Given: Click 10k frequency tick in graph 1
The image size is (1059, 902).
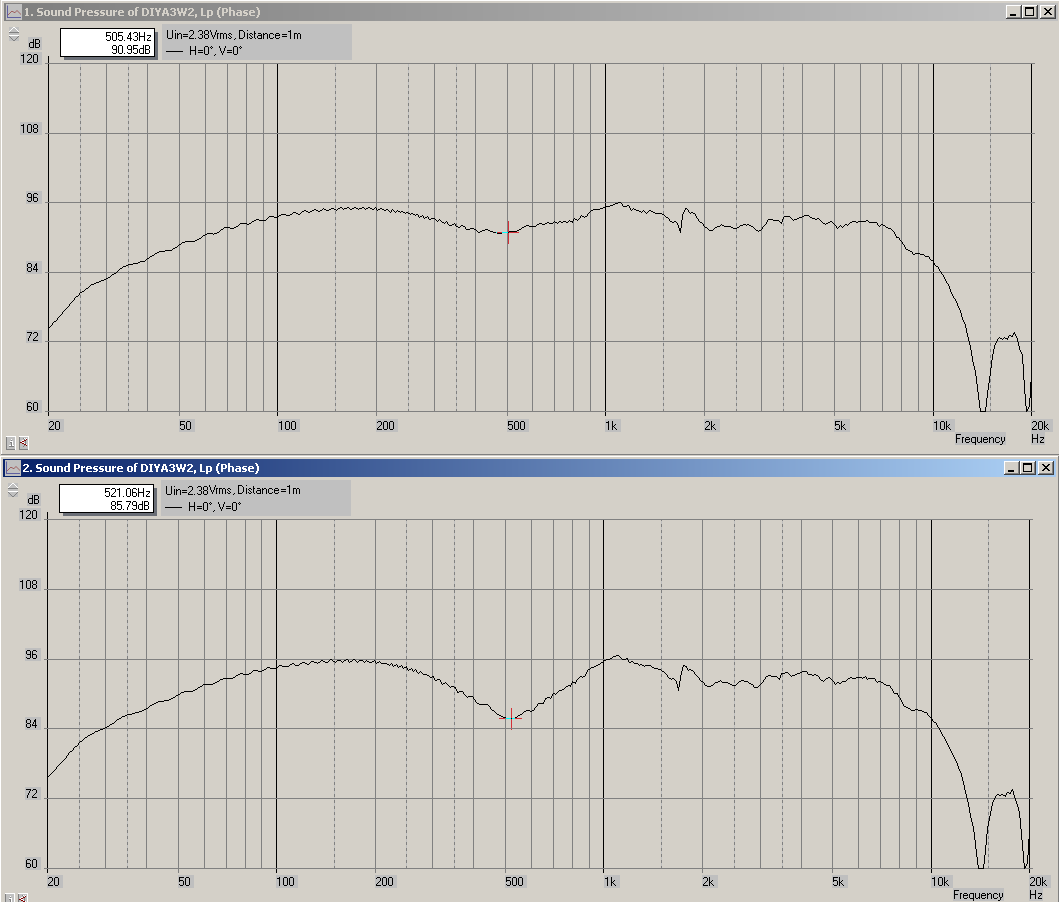Looking at the screenshot, I should [942, 426].
